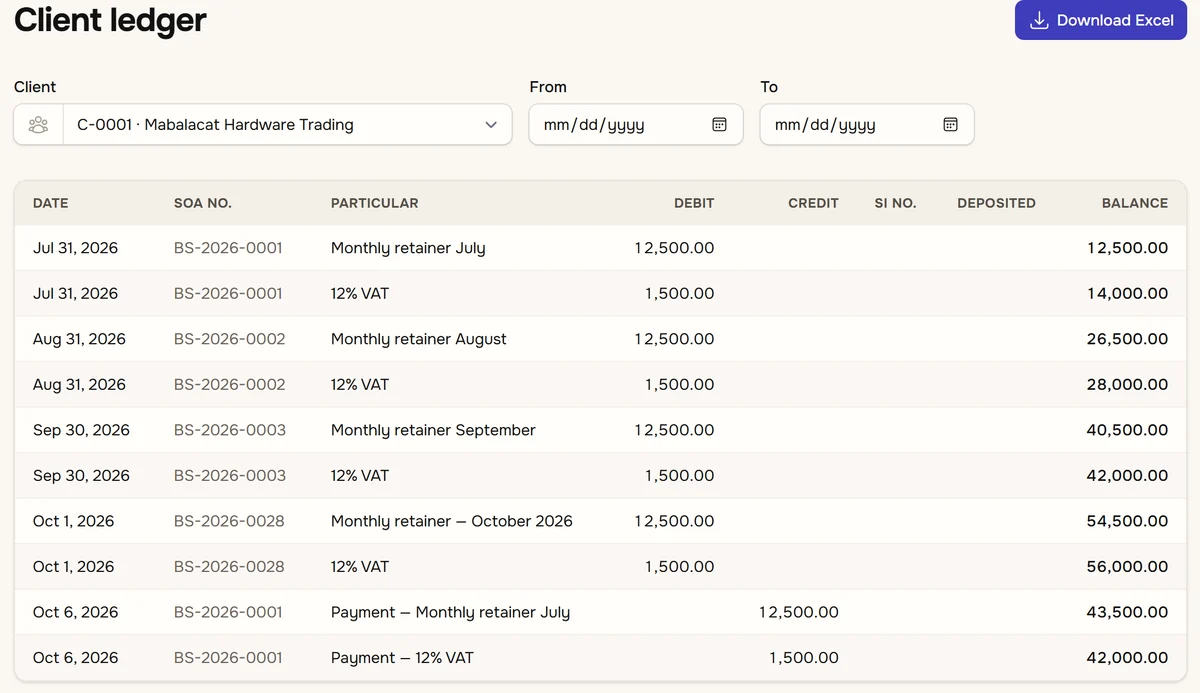
Task: Select the Monthly retainer August particular
Action: coord(419,339)
